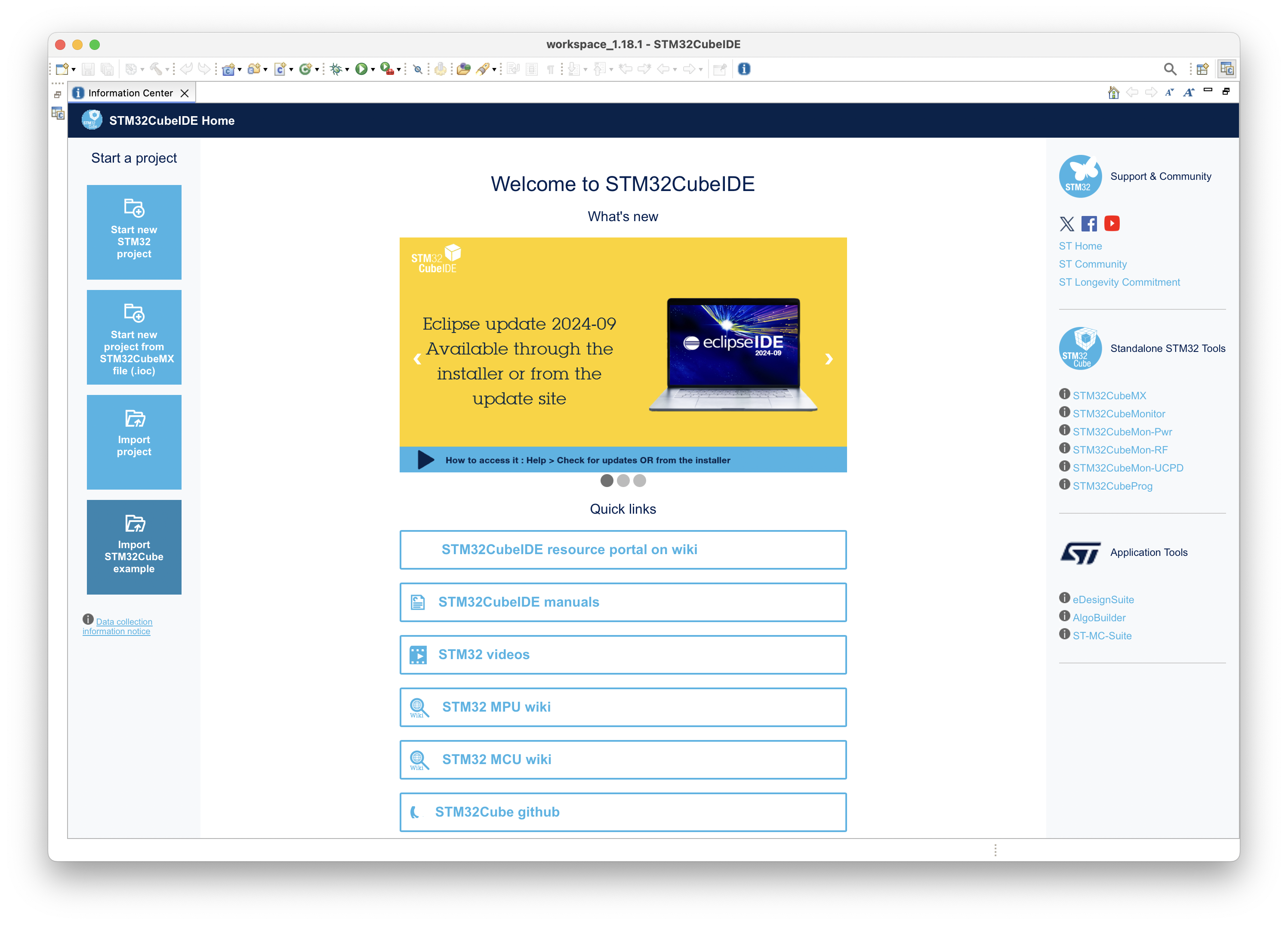Image resolution: width=1288 pixels, height=925 pixels.
Task: Switch to the C/C++ perspective button
Action: click(1226, 69)
